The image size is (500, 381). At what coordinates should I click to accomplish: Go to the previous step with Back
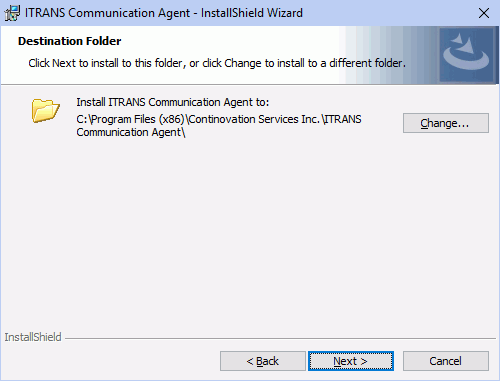coord(263,361)
